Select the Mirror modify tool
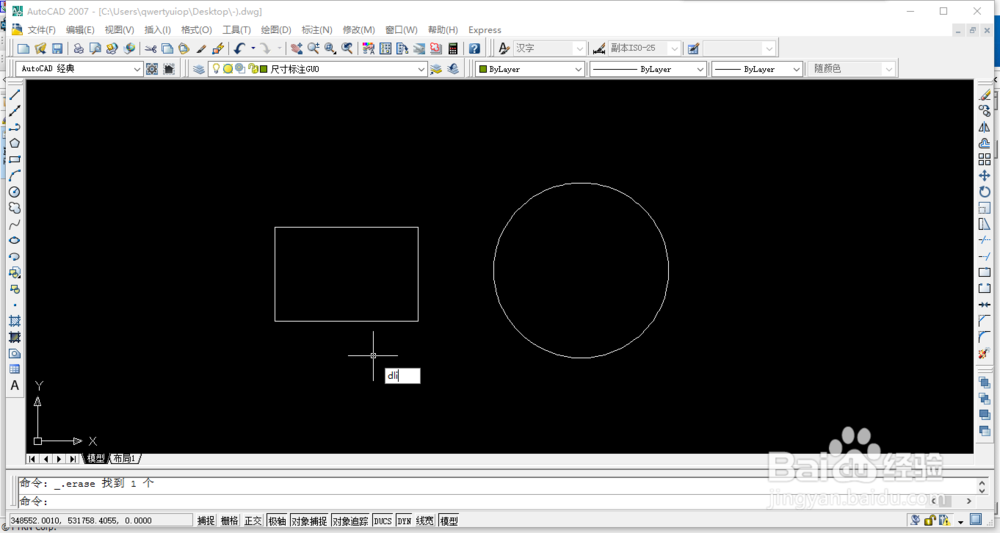Screen dimensions: 1000x533 (x=985, y=127)
